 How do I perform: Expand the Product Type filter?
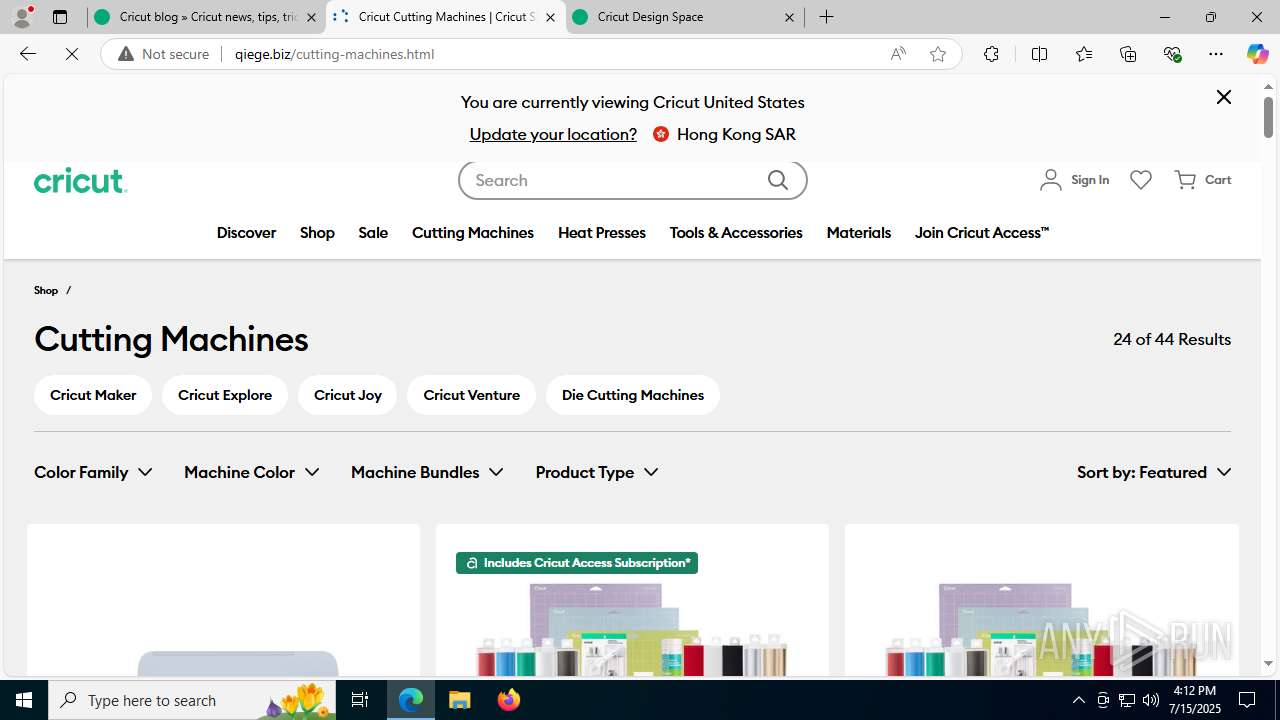[x=597, y=472]
